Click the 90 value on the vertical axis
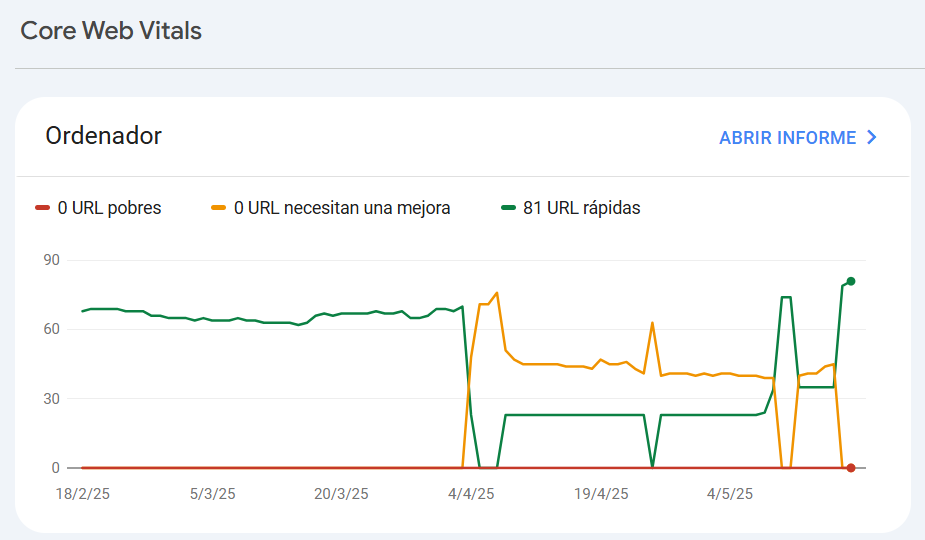Viewport: 925px width, 540px height. pos(50,260)
